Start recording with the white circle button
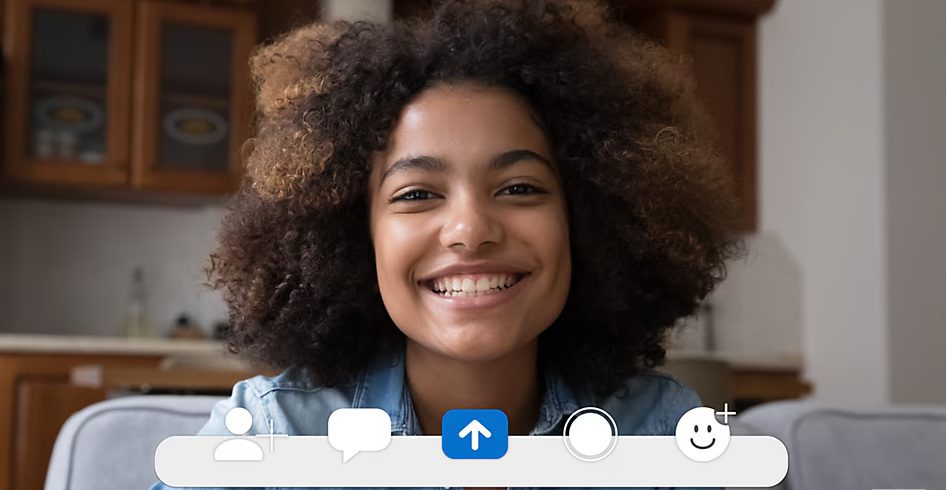The height and width of the screenshot is (490, 947). 590,434
